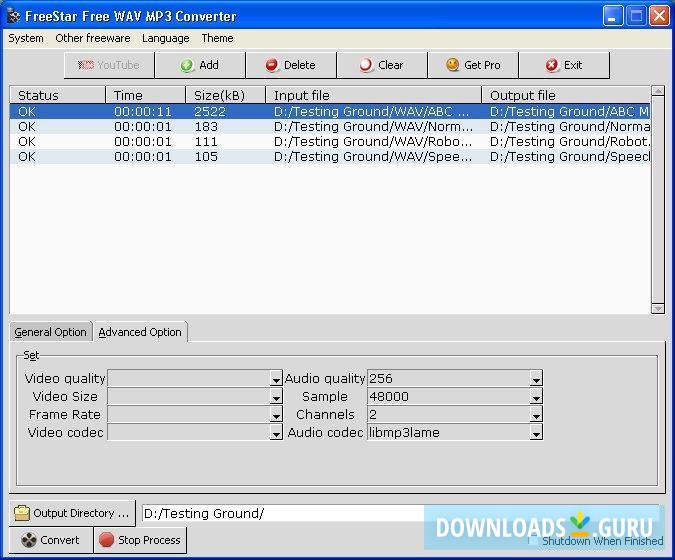675x560 pixels.
Task: Click the file list scrollbar down arrow
Action: pyautogui.click(x=657, y=308)
